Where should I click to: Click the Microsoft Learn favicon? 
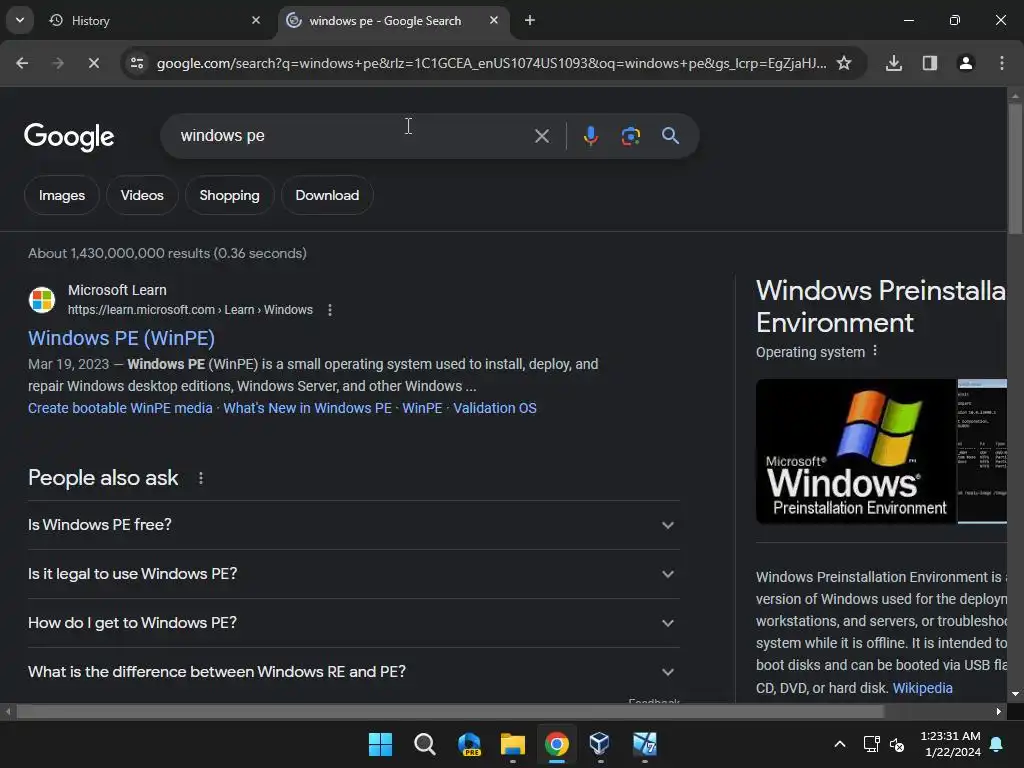[42, 300]
